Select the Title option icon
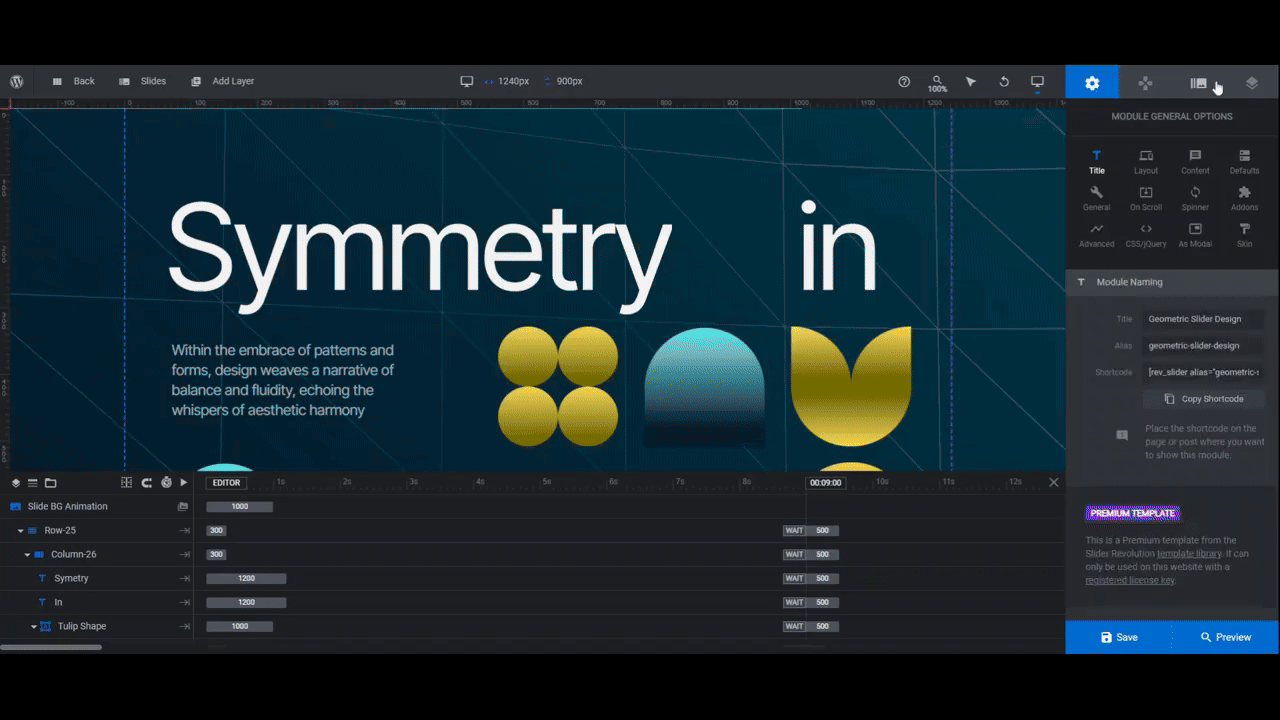The height and width of the screenshot is (720, 1280). pyautogui.click(x=1097, y=162)
